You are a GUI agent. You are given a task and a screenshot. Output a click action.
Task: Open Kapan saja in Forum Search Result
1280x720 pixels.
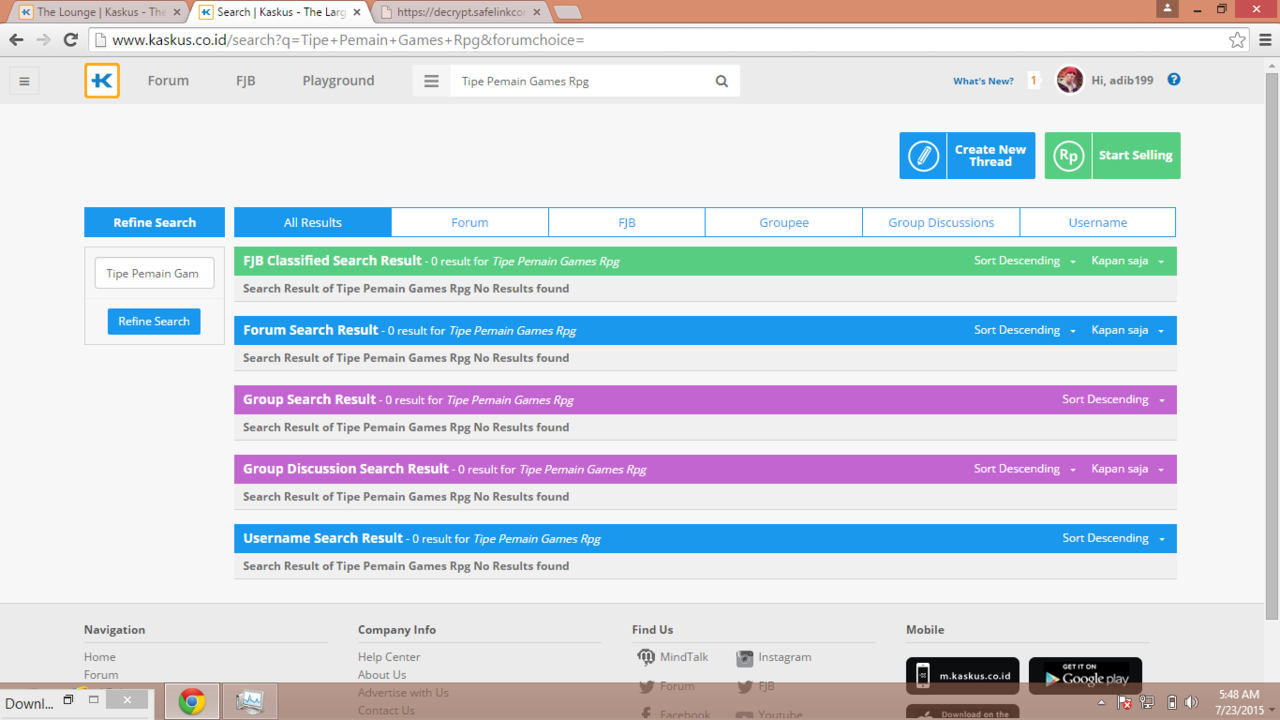tap(1128, 330)
